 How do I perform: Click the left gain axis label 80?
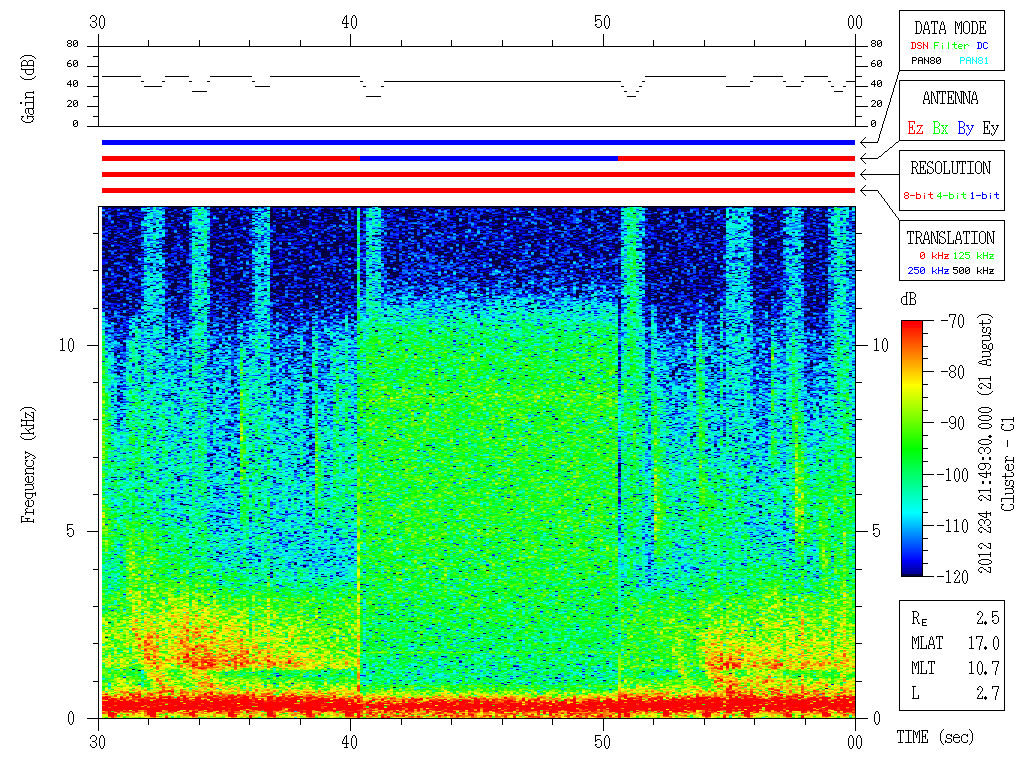72,44
